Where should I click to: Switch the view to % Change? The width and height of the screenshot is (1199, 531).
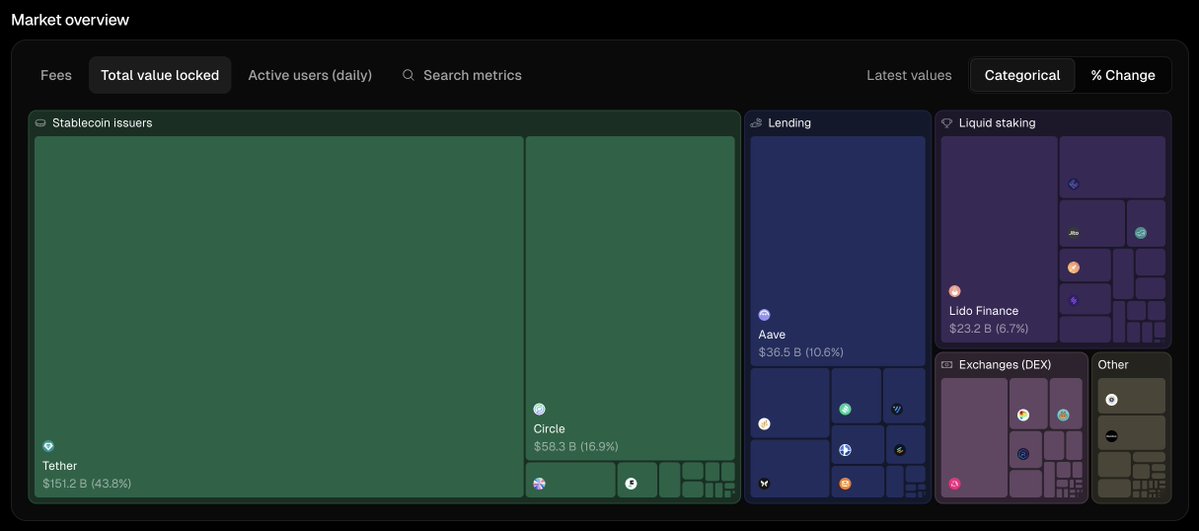point(1123,75)
